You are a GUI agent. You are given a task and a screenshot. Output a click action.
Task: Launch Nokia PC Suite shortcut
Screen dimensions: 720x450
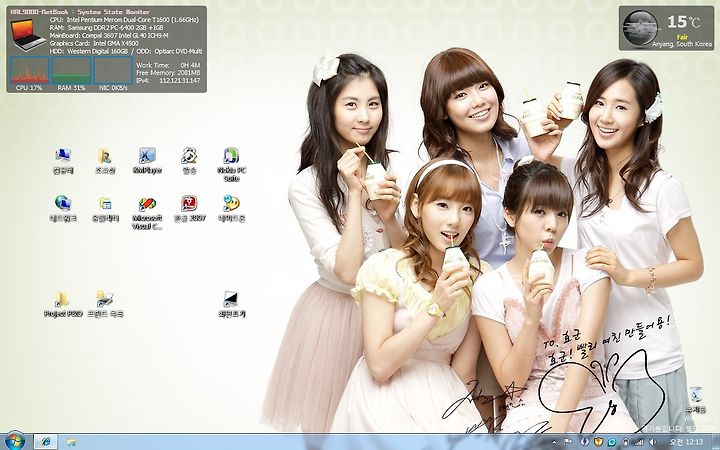point(231,164)
